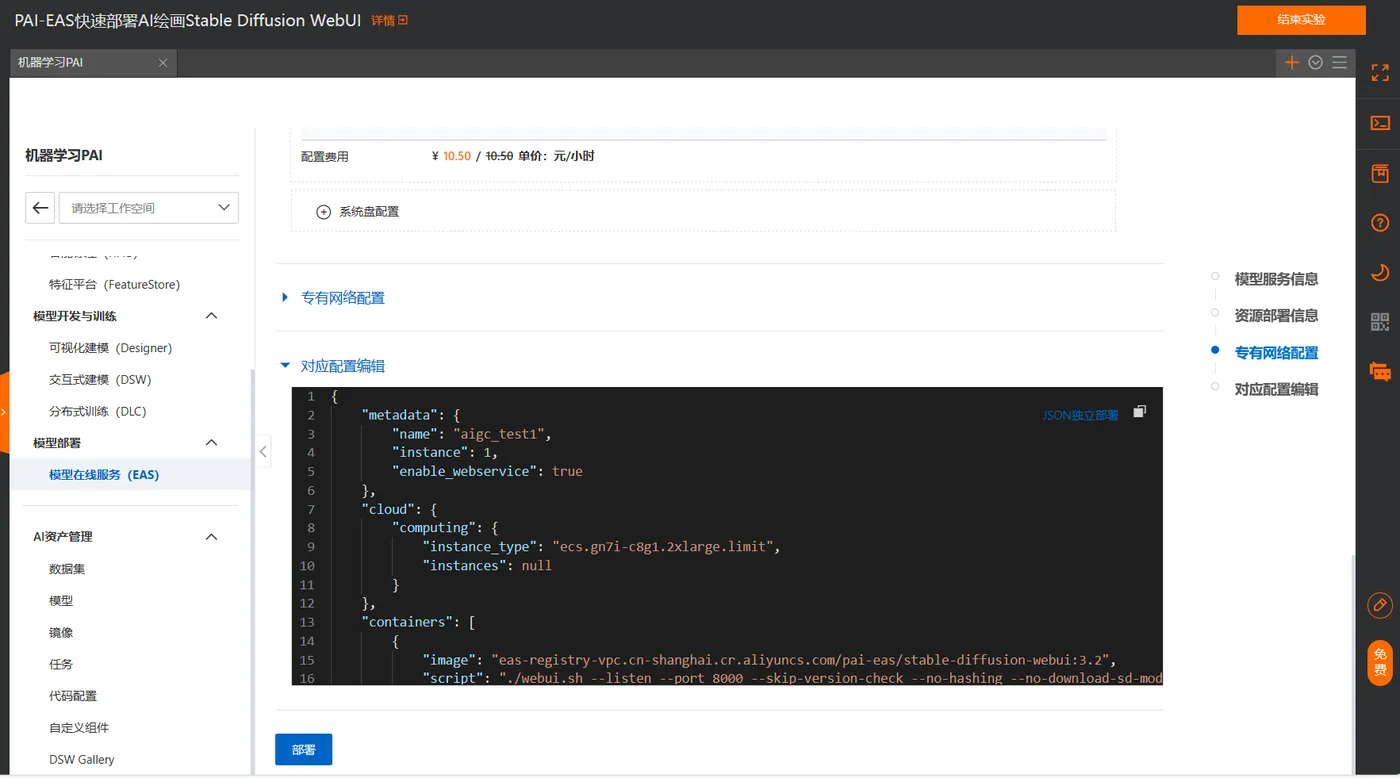Screen dimensions: 1400x778
Task: Open the help question mark icon
Action: tap(1380, 222)
